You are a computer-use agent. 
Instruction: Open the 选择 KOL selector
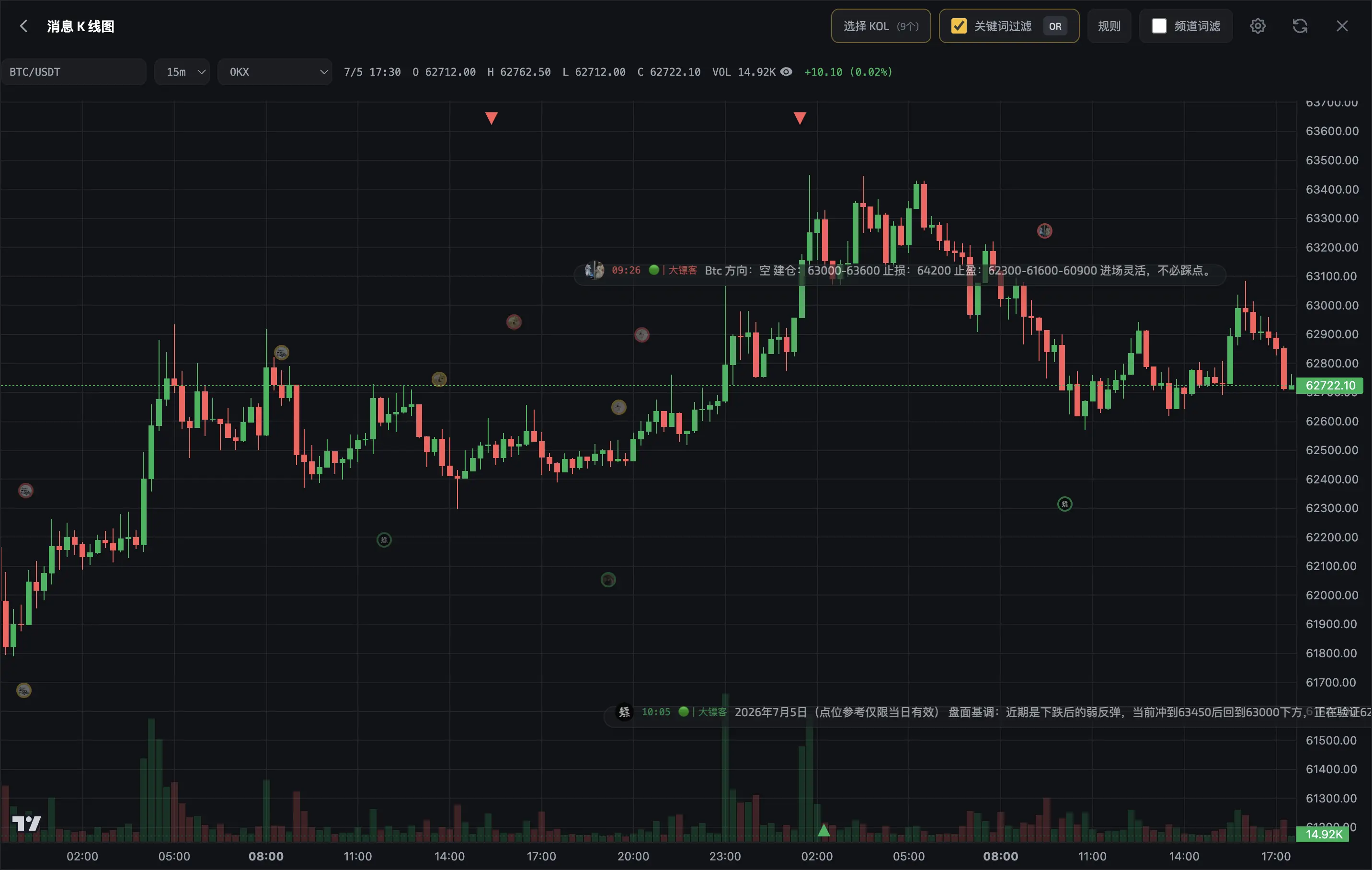pyautogui.click(x=881, y=26)
